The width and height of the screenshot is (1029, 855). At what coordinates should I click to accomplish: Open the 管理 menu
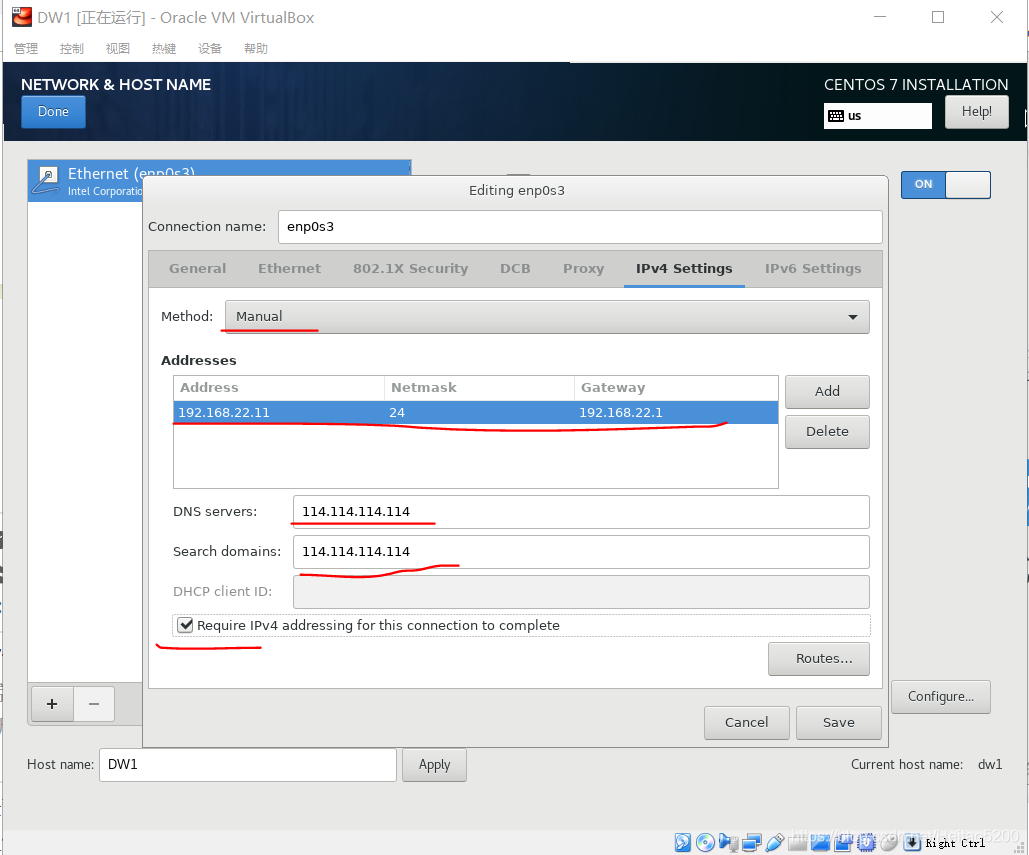click(26, 49)
